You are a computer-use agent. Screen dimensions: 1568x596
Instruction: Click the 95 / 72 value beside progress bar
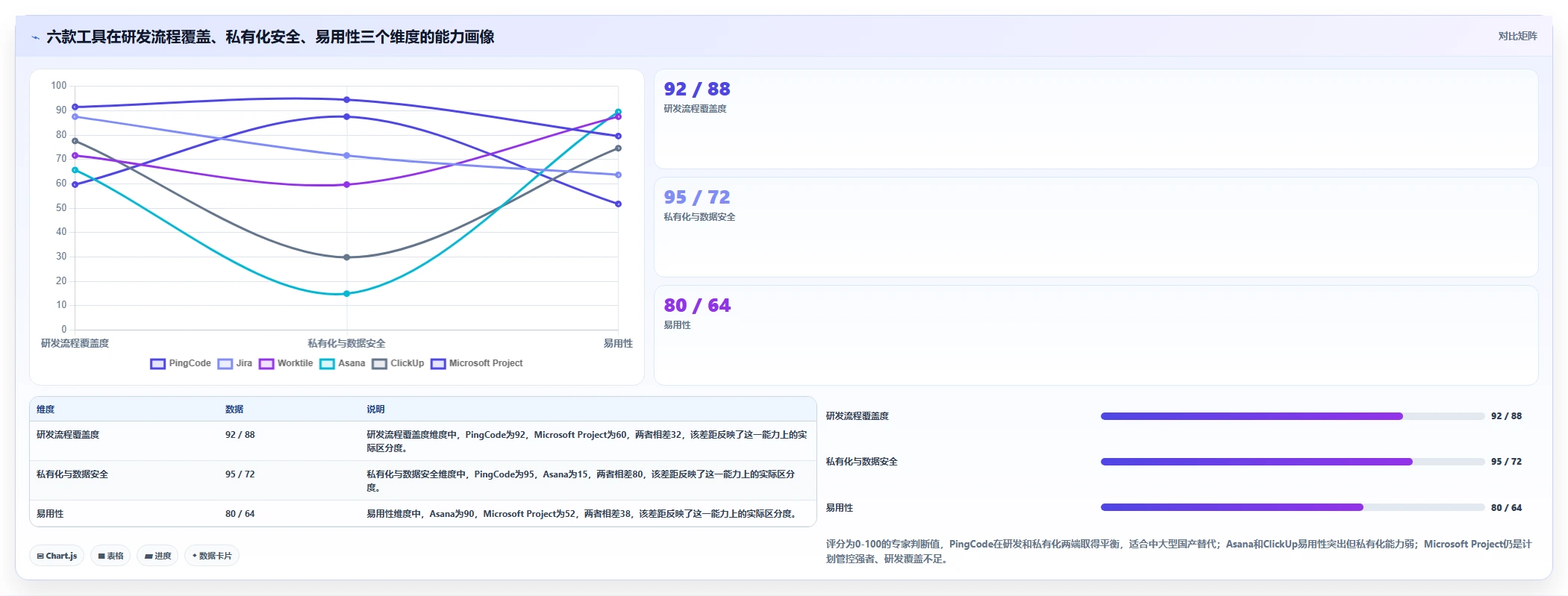[x=1506, y=462]
